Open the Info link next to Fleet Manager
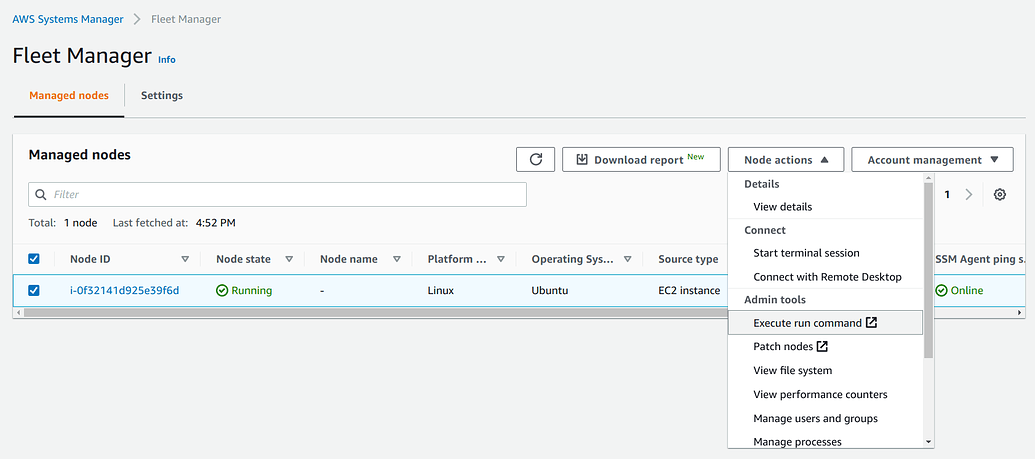 pyautogui.click(x=167, y=59)
